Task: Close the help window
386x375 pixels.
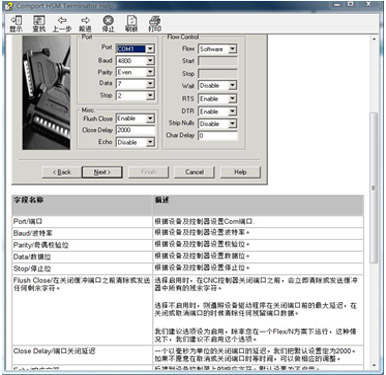Action: click(x=369, y=5)
